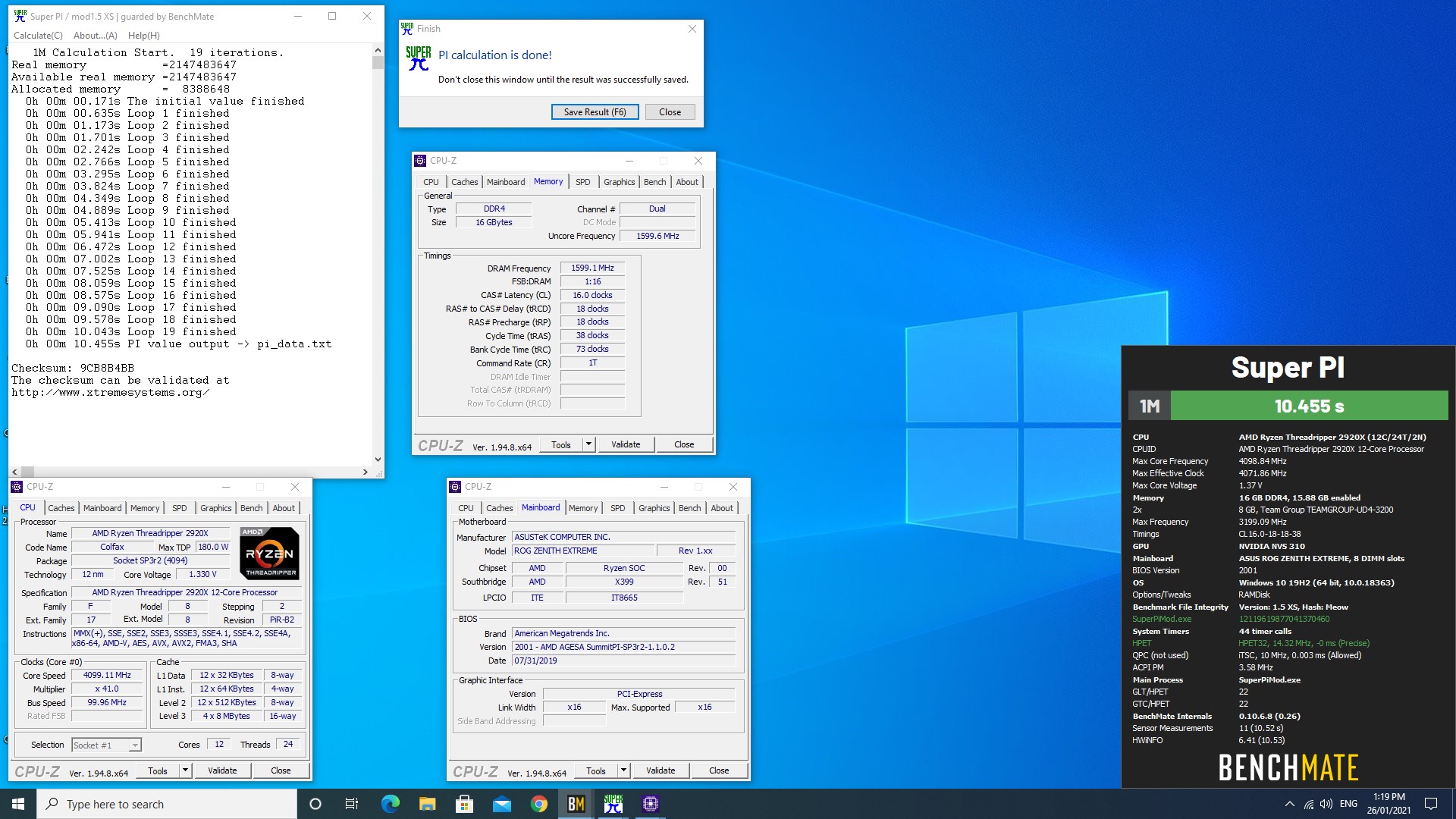Click CPU-Z Memory window title icon

[420, 161]
